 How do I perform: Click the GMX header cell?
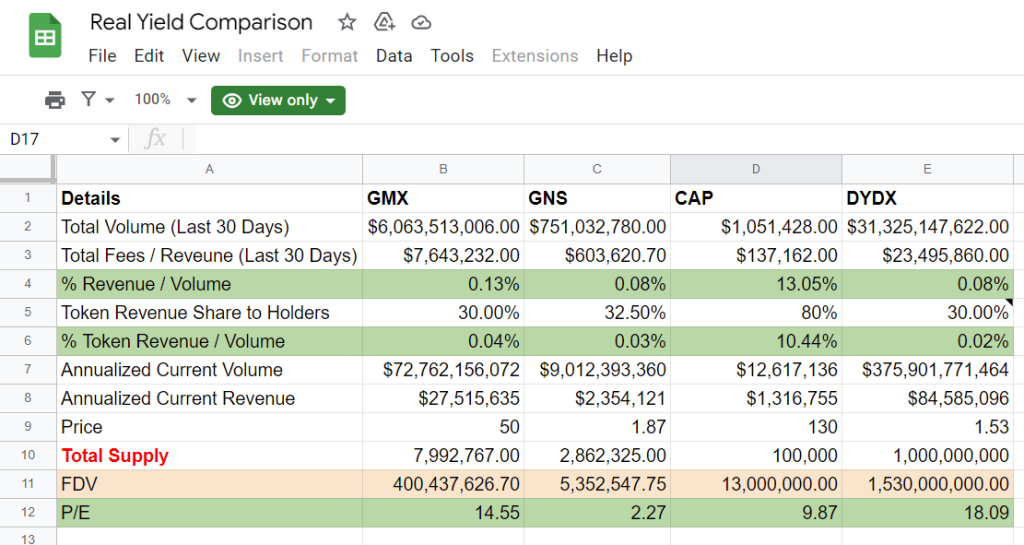(x=443, y=198)
